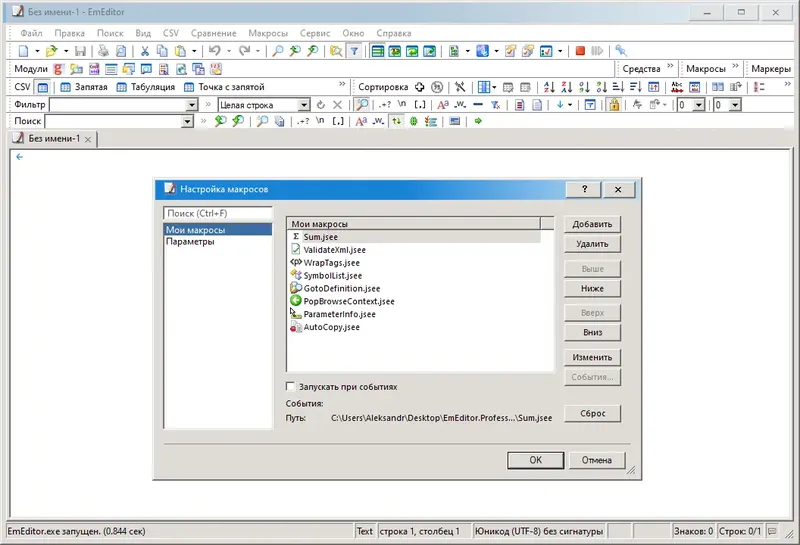The height and width of the screenshot is (545, 800).
Task: Click the sort Z to A descending icon
Action: coord(566,87)
